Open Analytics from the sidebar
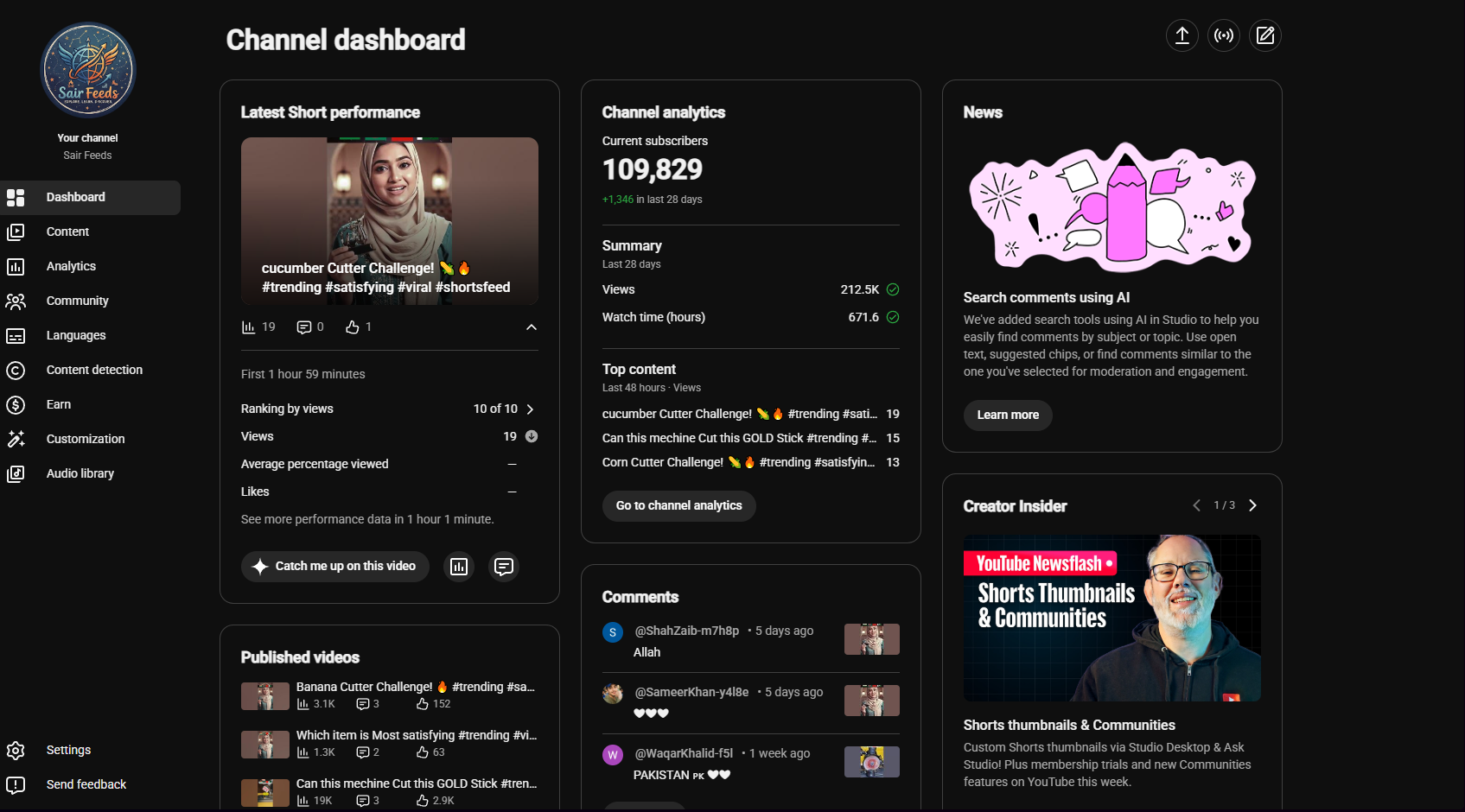 (x=90, y=266)
